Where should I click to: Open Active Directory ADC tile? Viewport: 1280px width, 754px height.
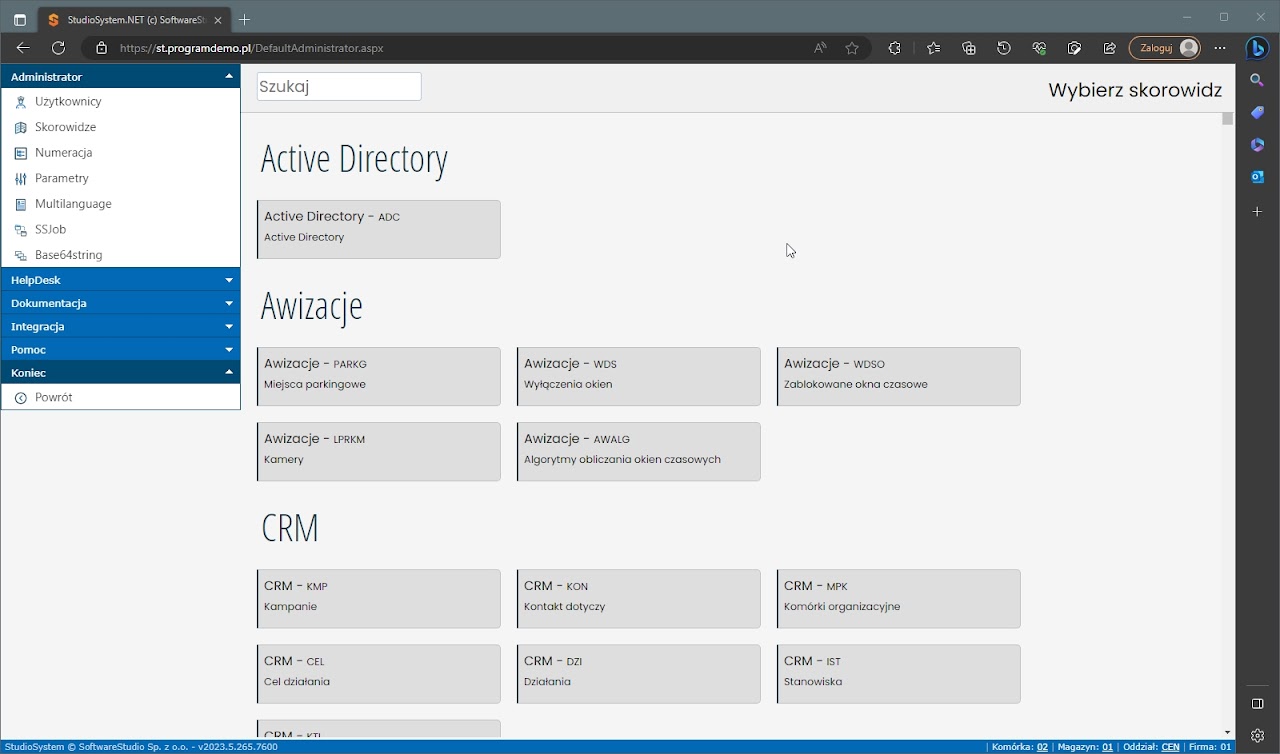tap(379, 229)
